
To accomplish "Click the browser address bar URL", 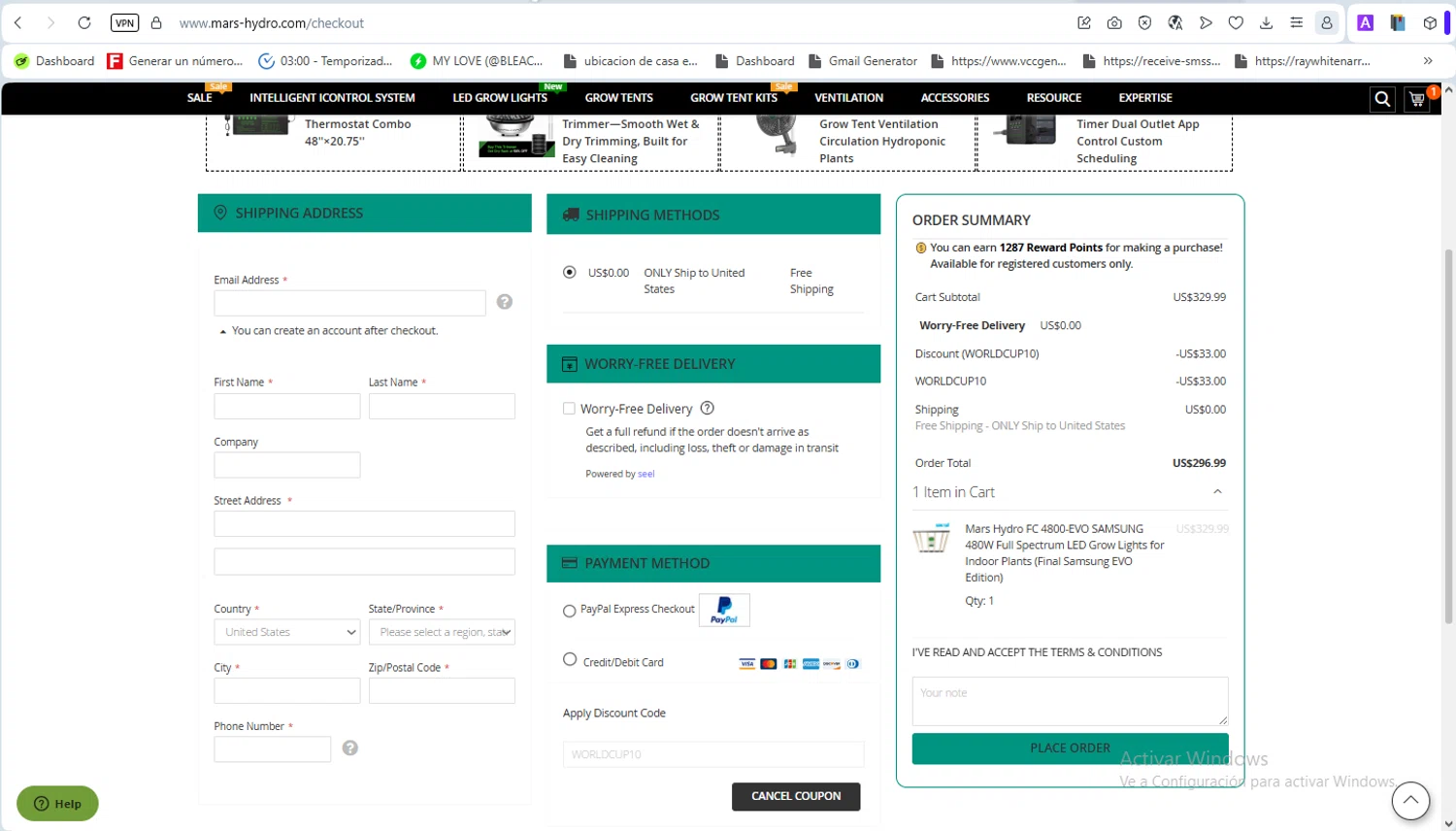I will pos(272,22).
